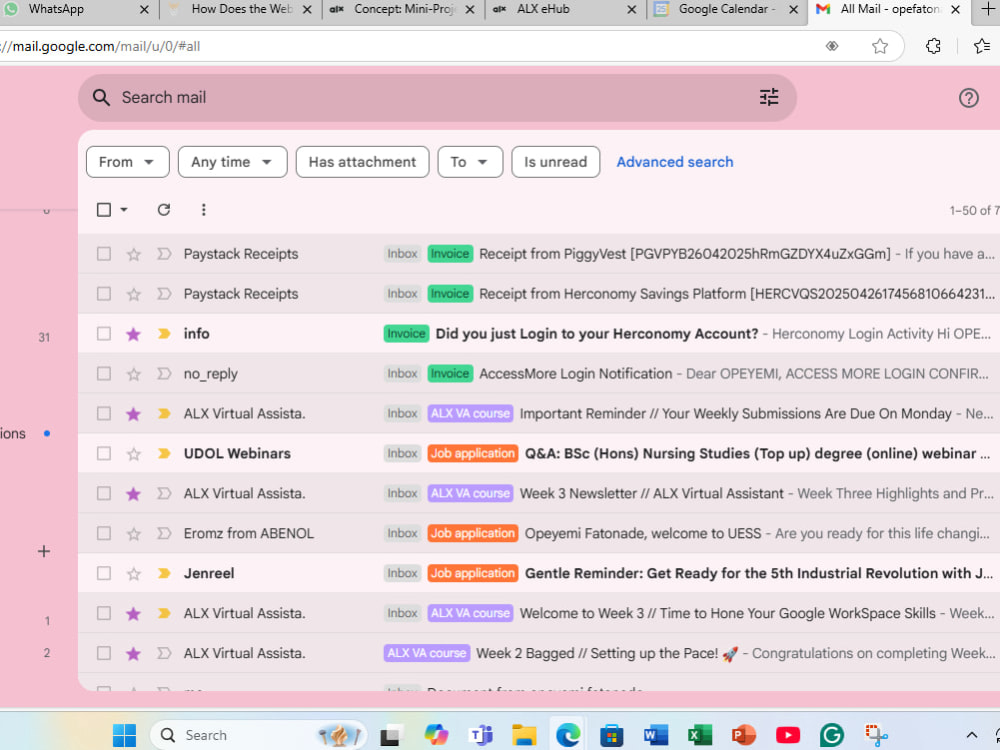Image resolution: width=1000 pixels, height=750 pixels.
Task: Star the Eromz from ABENOL email
Action: [x=133, y=534]
